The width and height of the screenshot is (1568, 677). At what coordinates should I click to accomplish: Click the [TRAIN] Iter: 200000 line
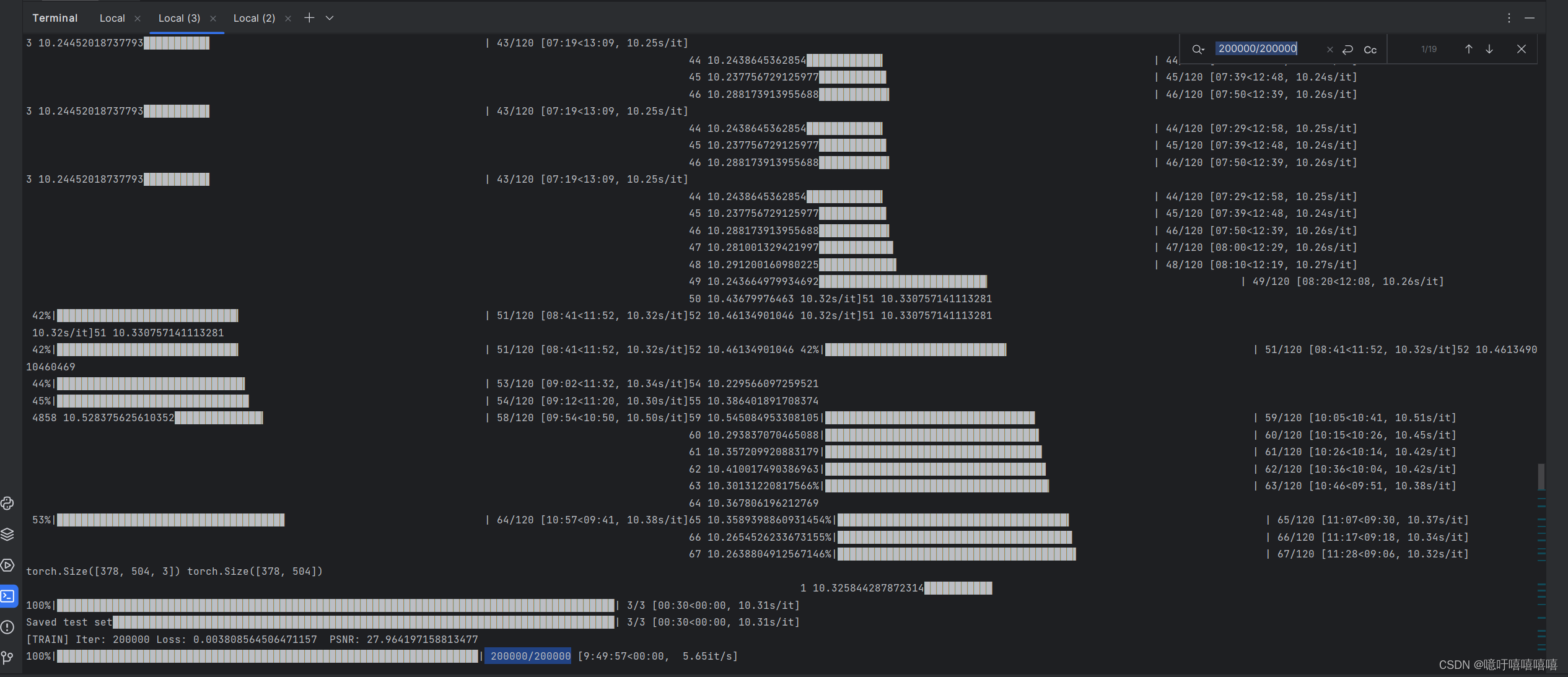point(252,639)
